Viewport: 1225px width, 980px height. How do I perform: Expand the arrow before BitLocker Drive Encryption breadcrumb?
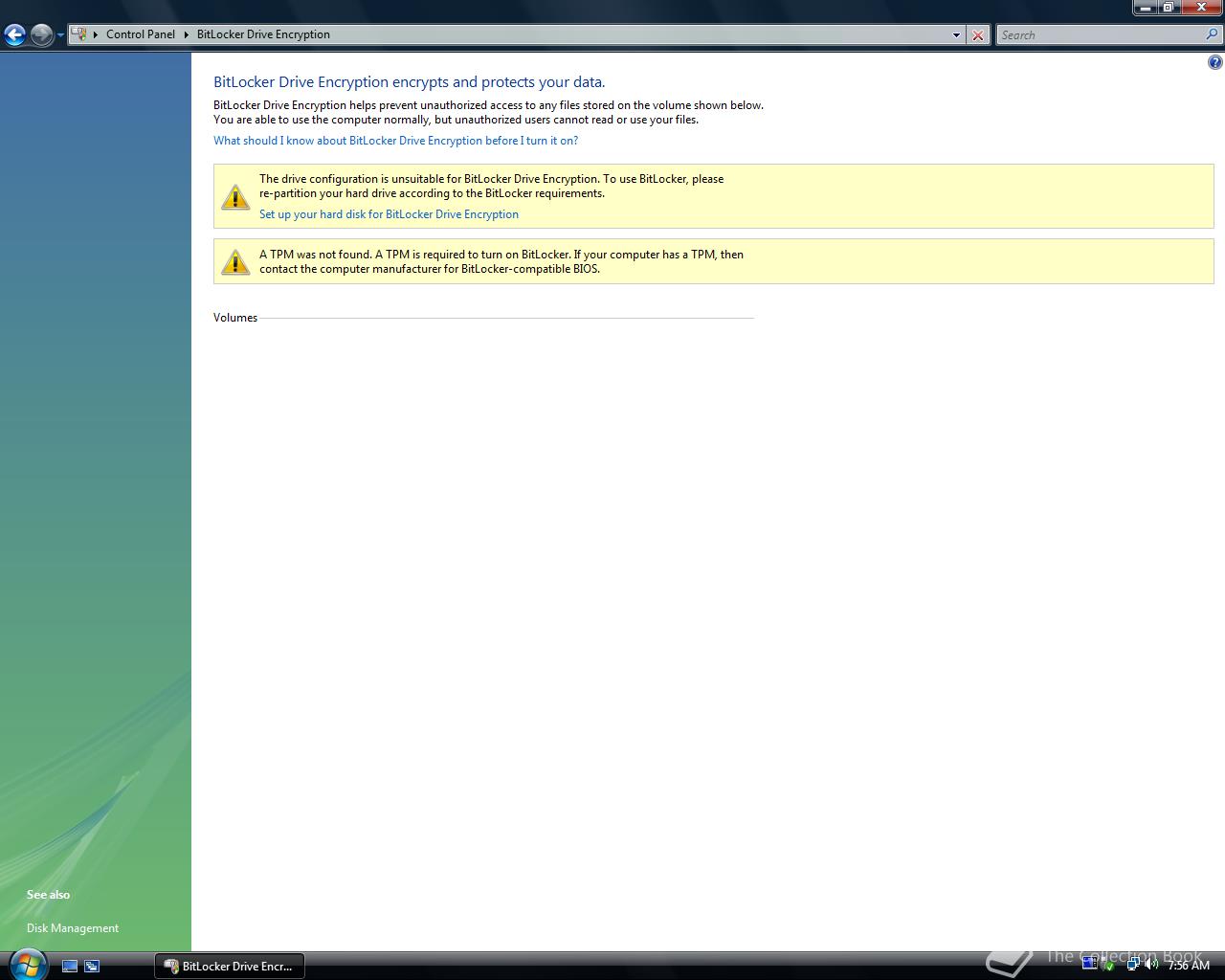click(187, 34)
